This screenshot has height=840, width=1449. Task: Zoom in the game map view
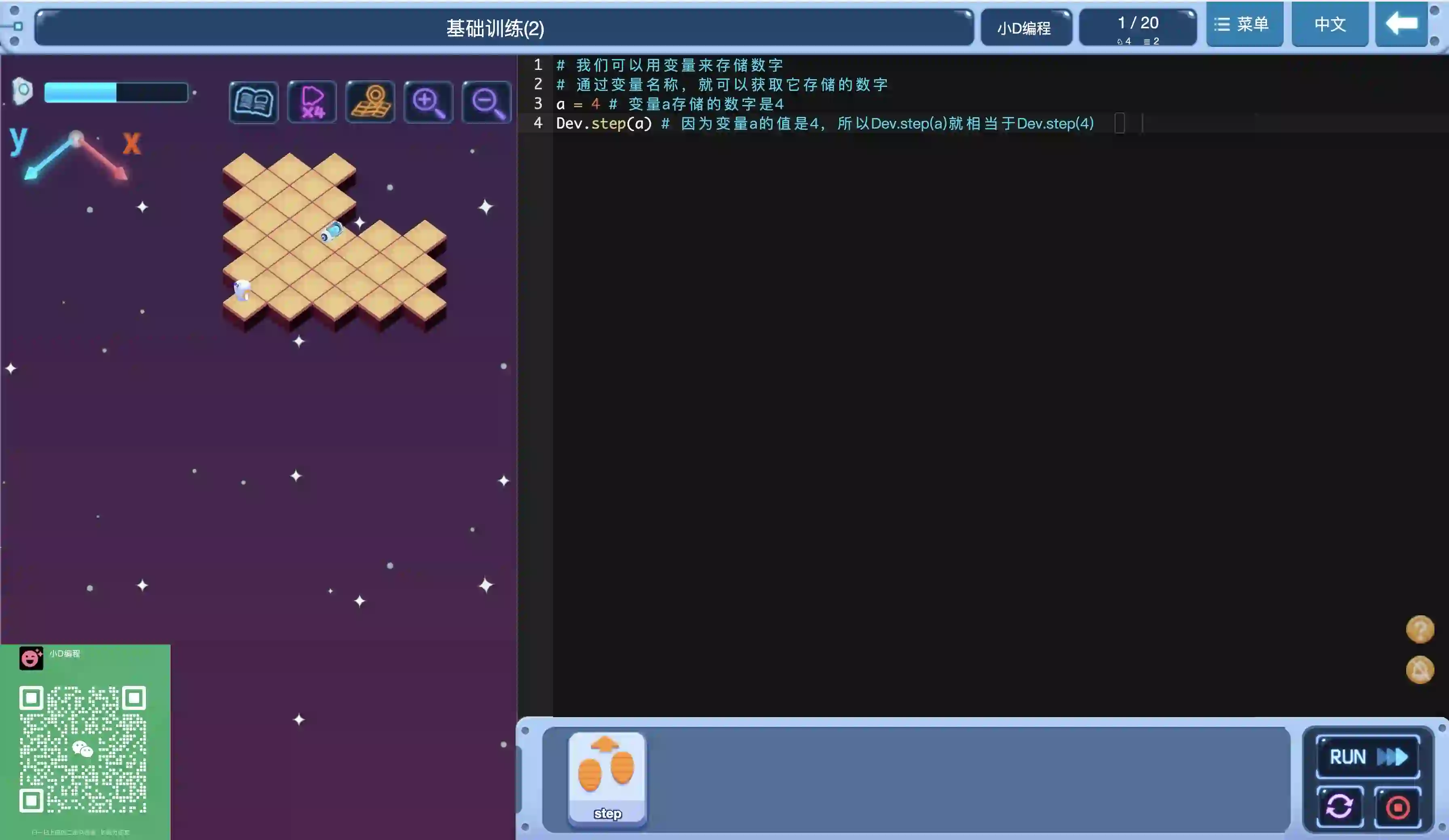[429, 102]
